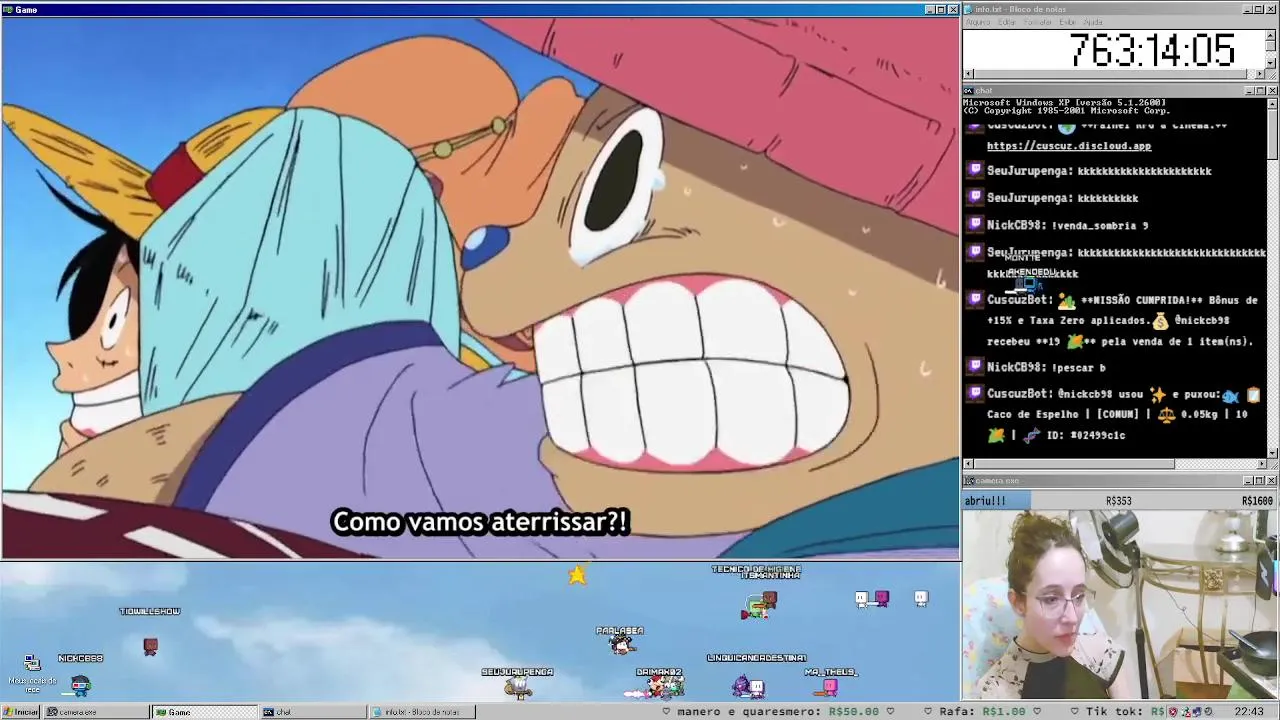1280x720 pixels.
Task: Click the Notepad title bar icon
Action: tap(970, 9)
